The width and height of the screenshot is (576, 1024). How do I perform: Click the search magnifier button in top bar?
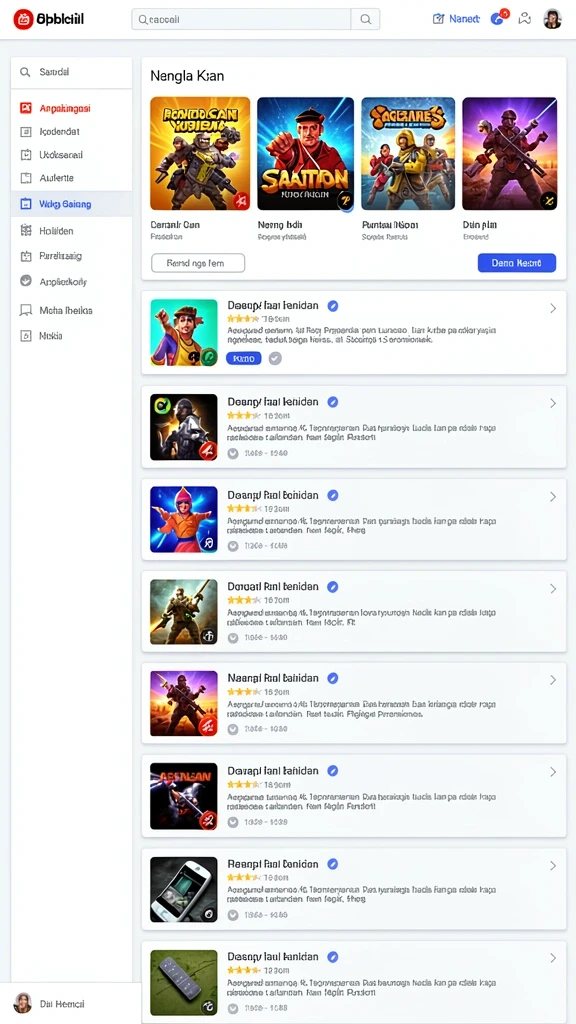[x=366, y=20]
